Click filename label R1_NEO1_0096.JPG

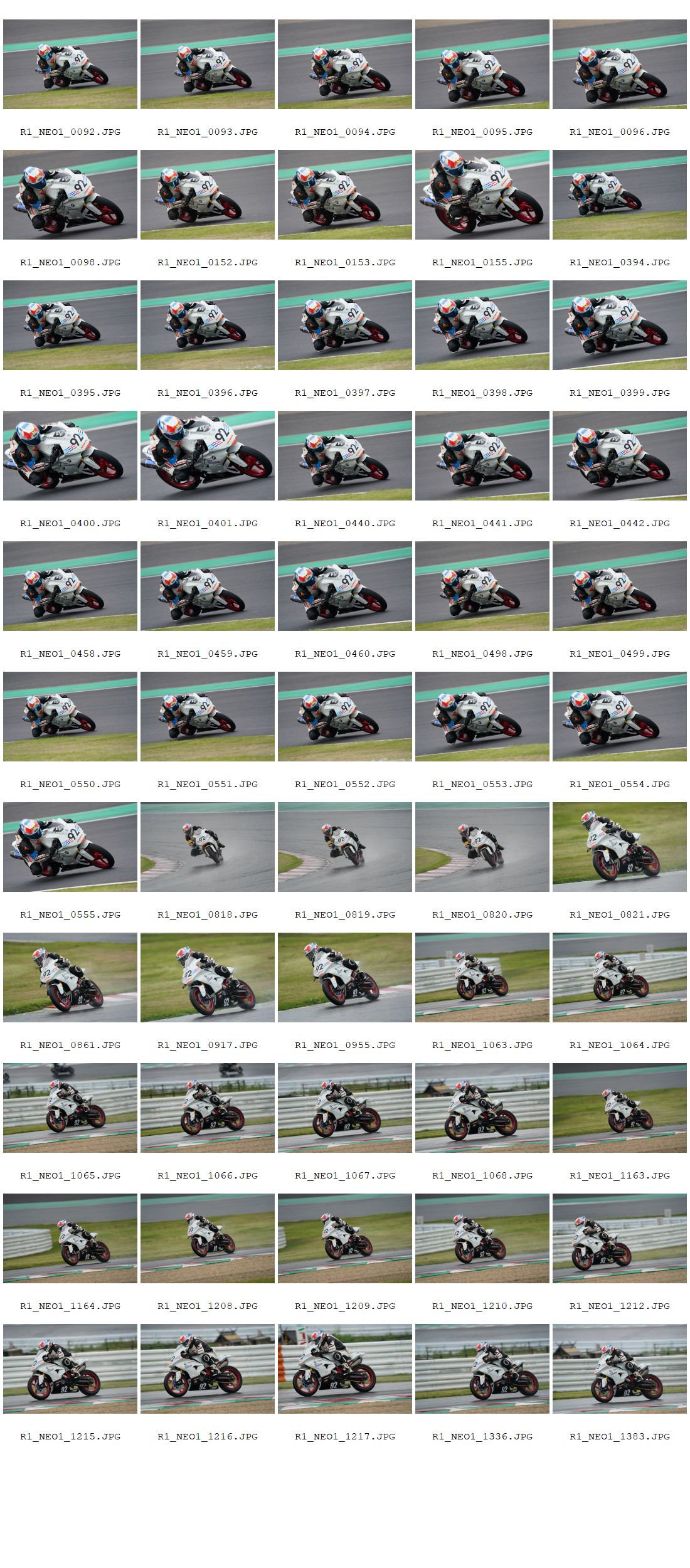(x=620, y=132)
